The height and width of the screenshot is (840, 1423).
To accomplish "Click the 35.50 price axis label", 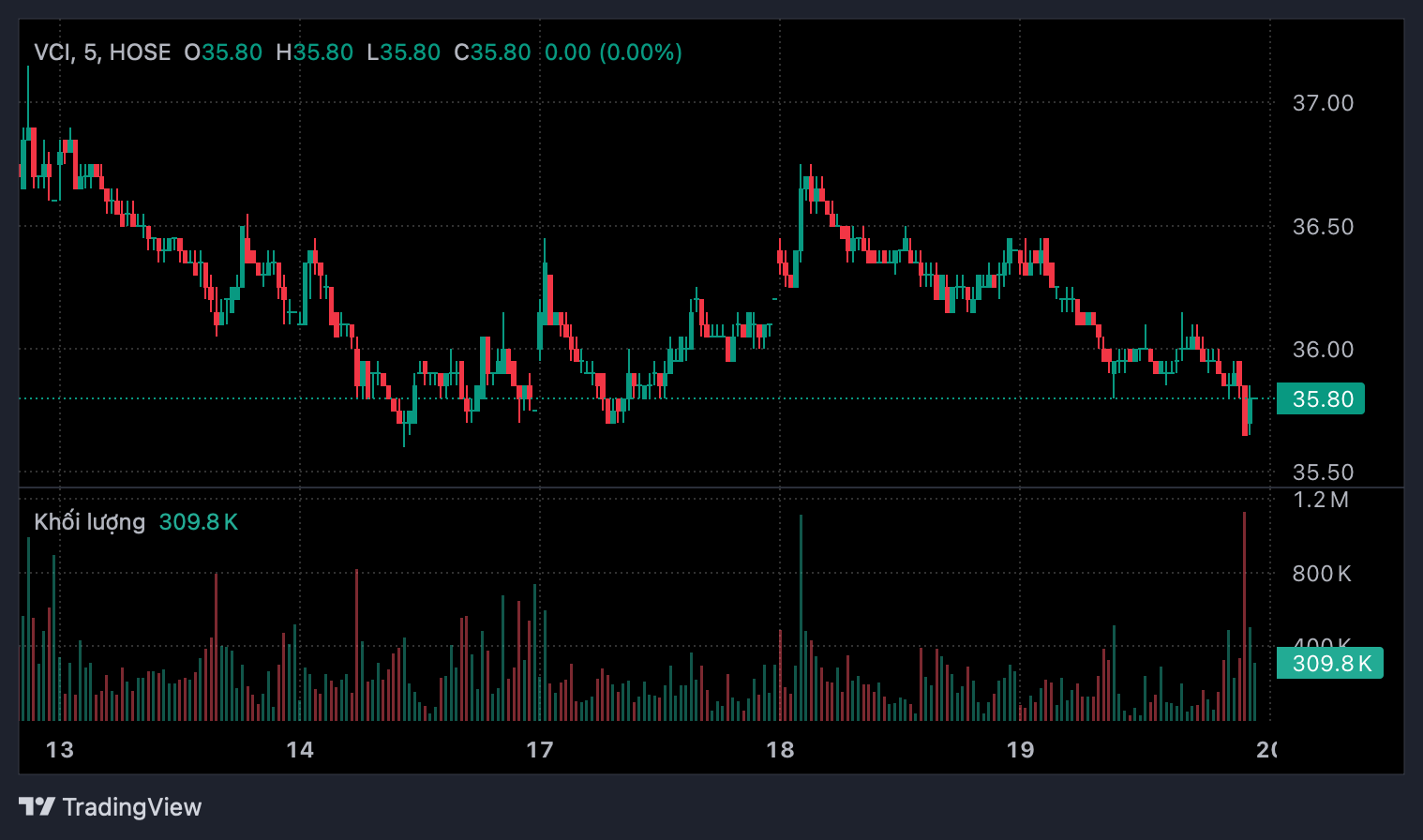I will click(x=1323, y=472).
